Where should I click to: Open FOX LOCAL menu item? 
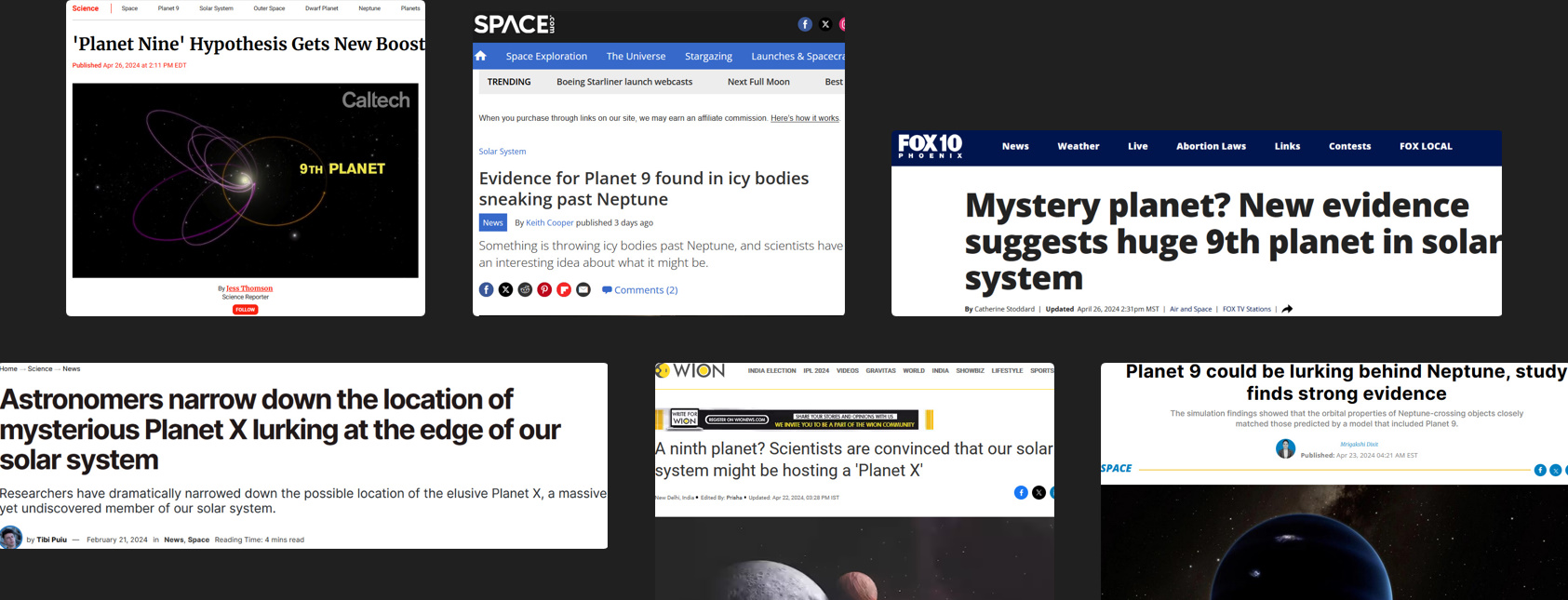pos(1426,146)
